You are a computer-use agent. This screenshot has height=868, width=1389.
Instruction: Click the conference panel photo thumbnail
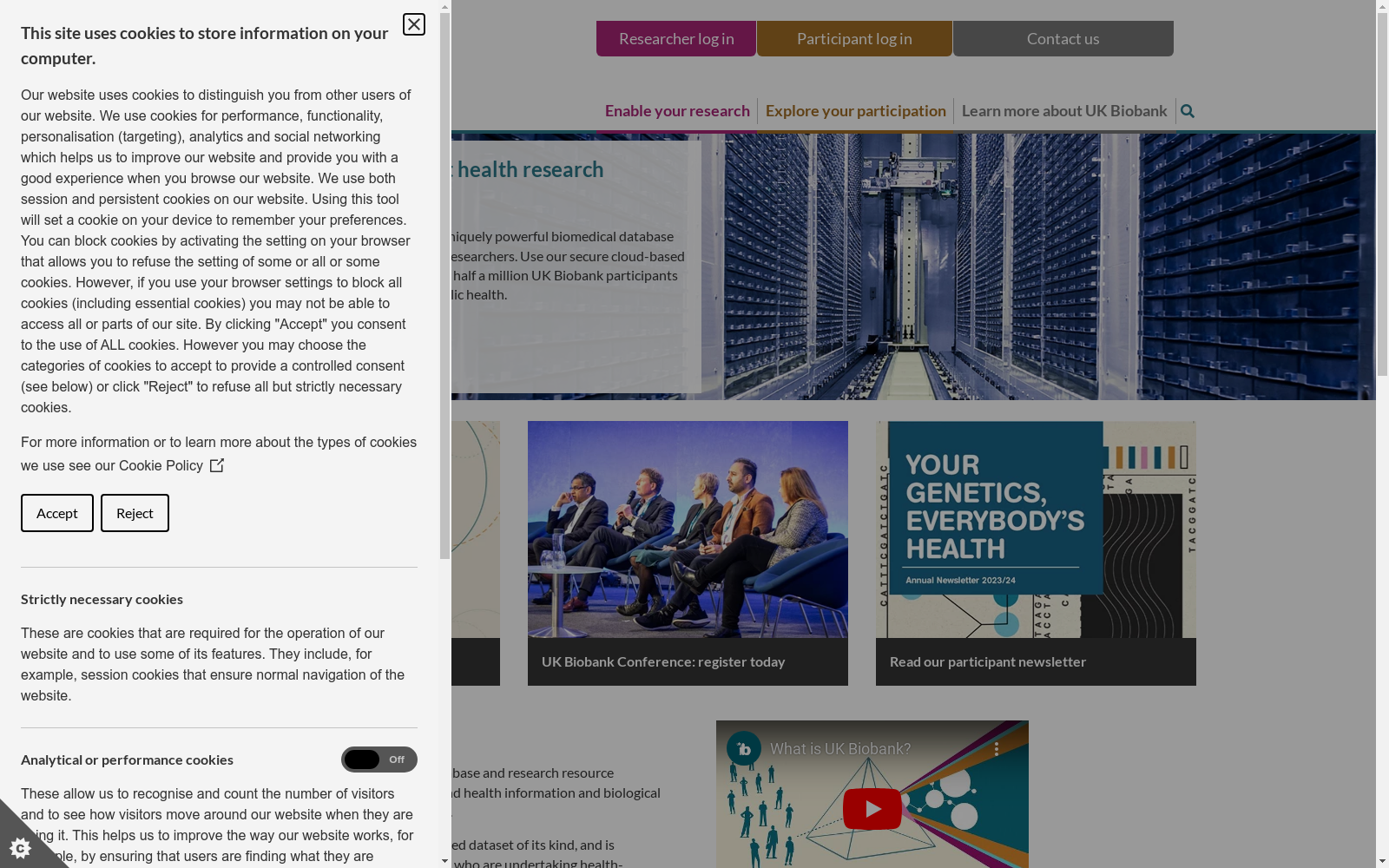[688, 529]
